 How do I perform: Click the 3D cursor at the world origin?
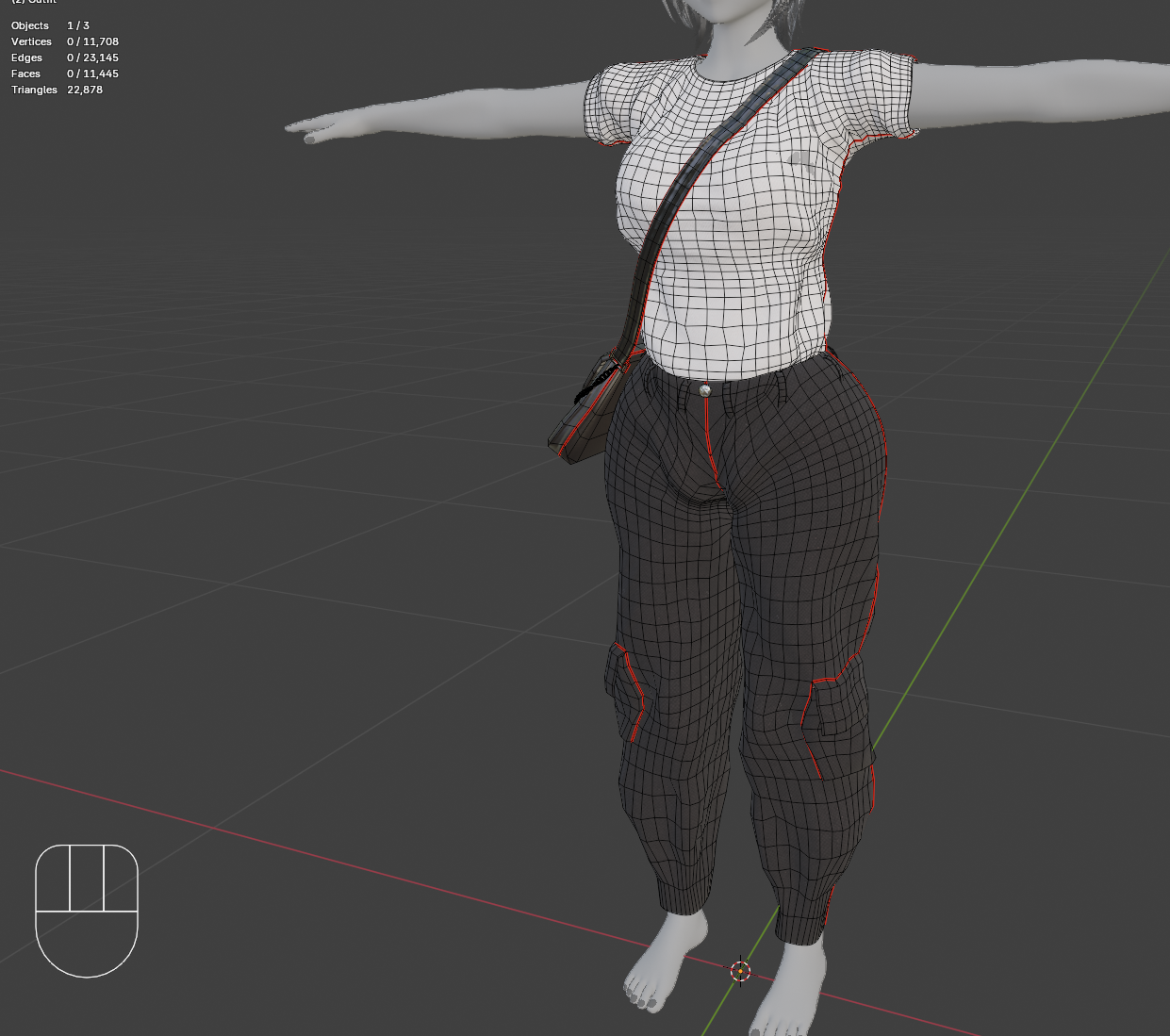[x=741, y=970]
